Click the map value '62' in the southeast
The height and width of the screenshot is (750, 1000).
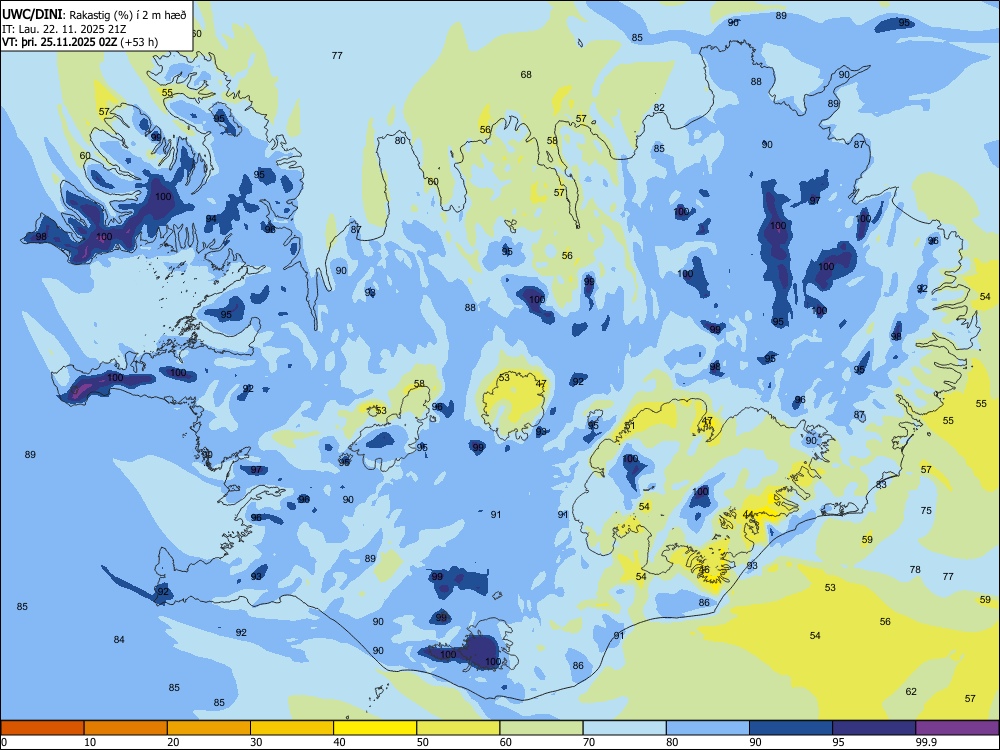tap(911, 691)
